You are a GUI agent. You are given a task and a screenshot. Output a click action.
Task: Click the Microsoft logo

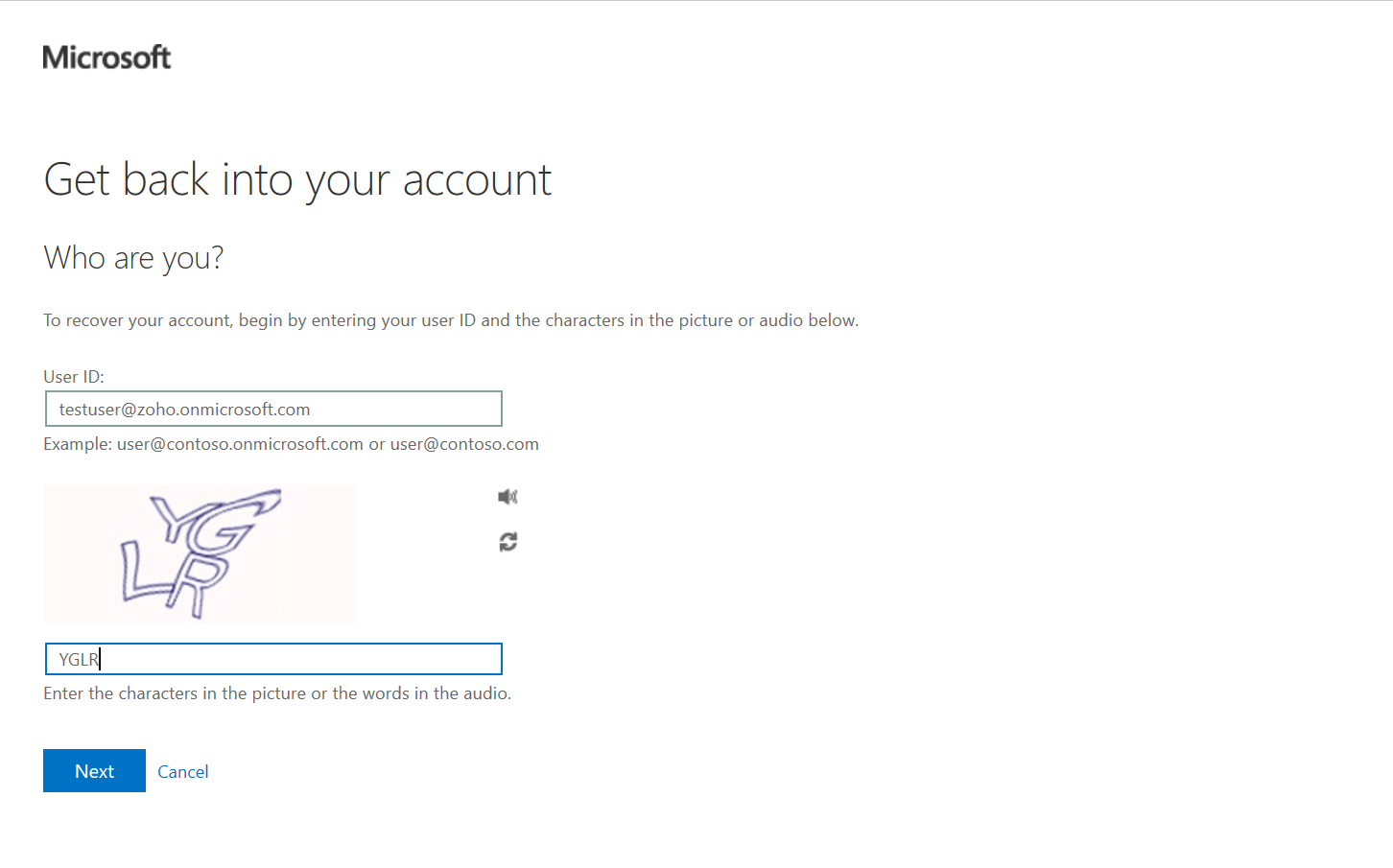[106, 58]
